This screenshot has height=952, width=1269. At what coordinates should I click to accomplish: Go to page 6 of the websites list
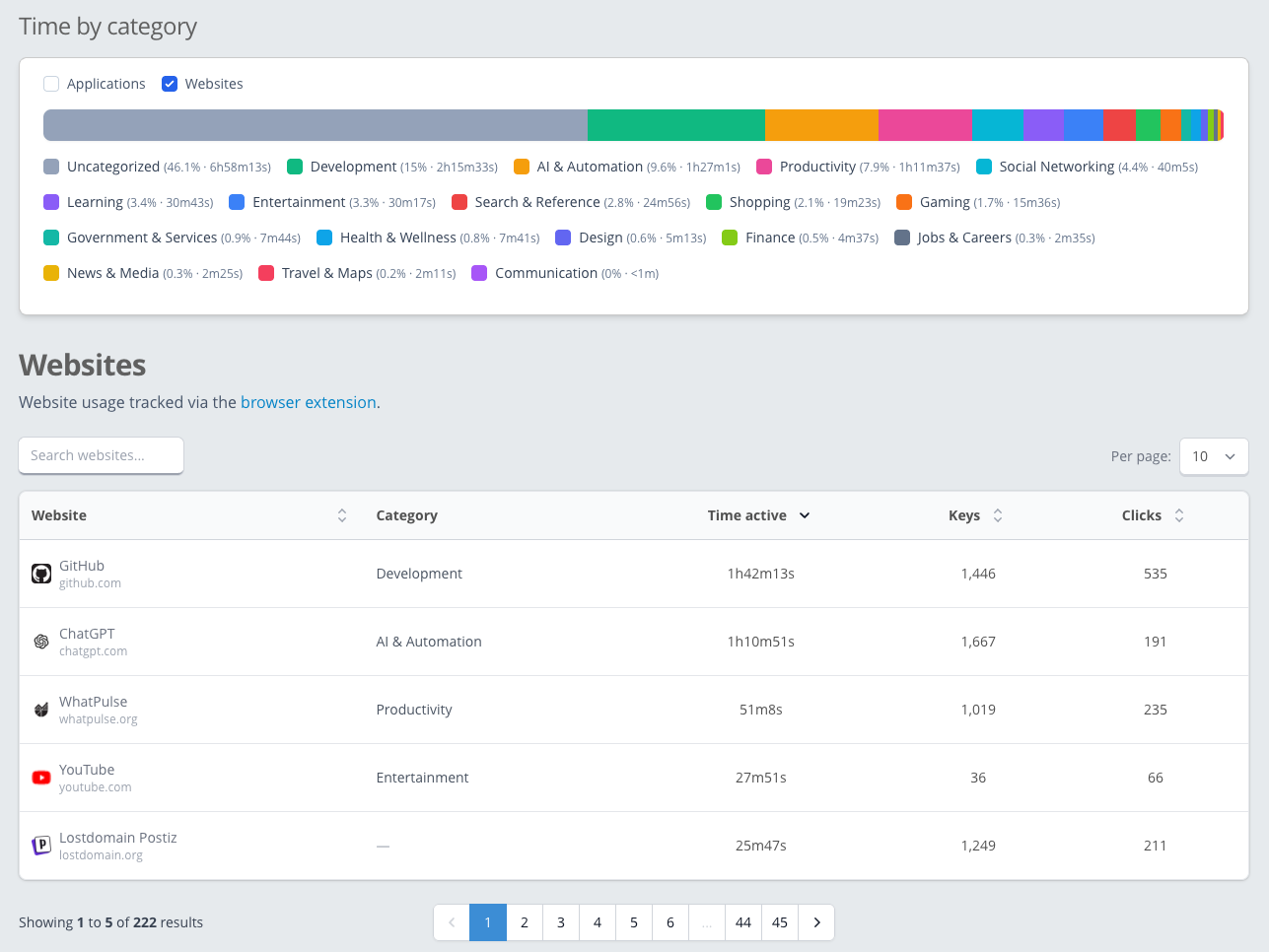click(x=670, y=922)
